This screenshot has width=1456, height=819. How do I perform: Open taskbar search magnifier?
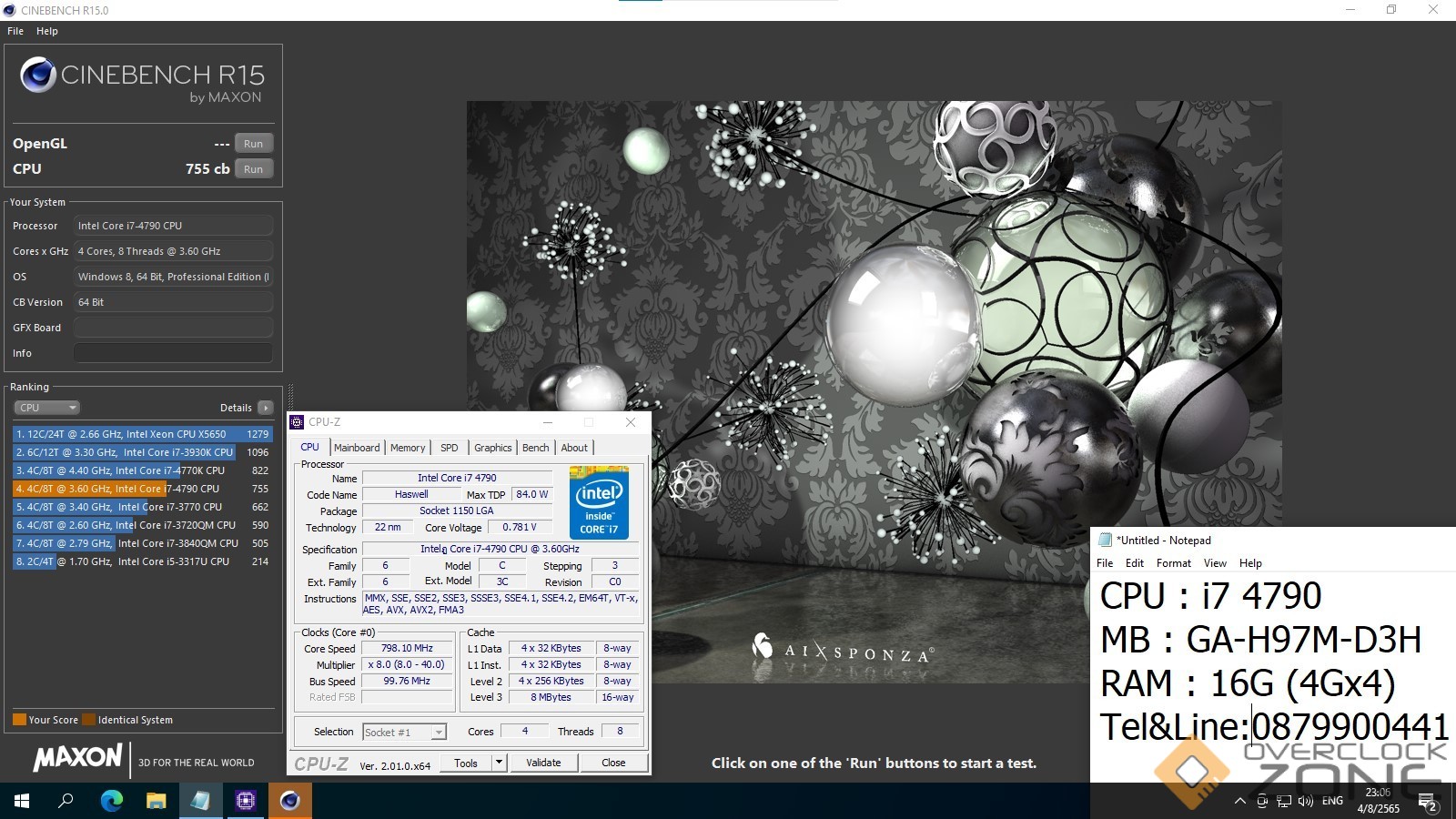pos(66,801)
